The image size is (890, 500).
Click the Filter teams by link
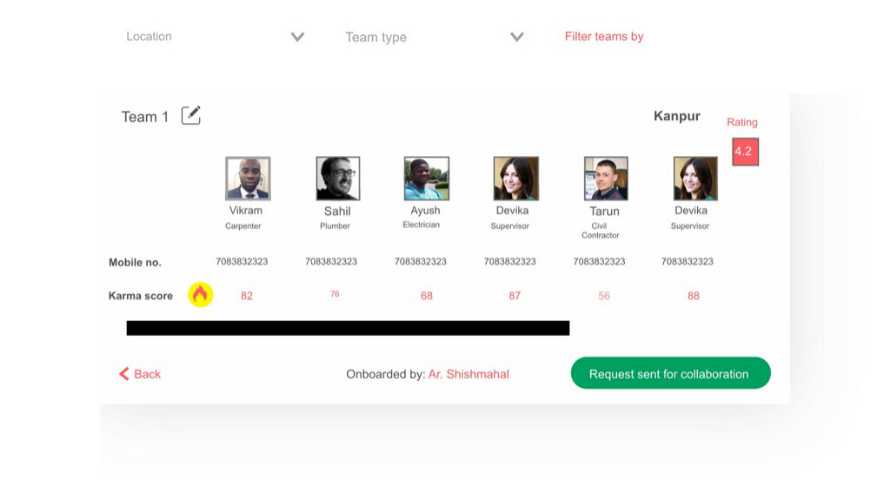pyautogui.click(x=604, y=37)
